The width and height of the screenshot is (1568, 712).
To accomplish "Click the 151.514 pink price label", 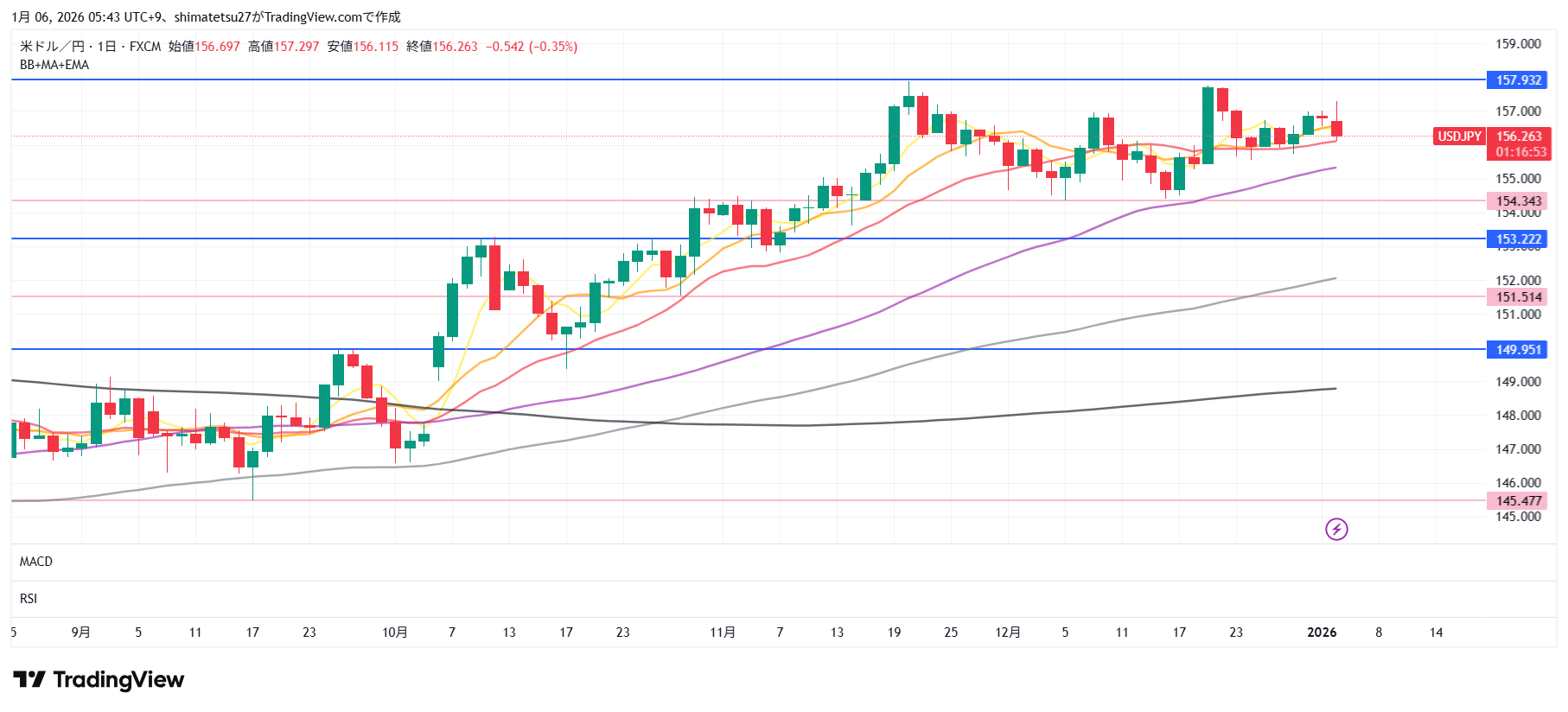I will [1518, 297].
